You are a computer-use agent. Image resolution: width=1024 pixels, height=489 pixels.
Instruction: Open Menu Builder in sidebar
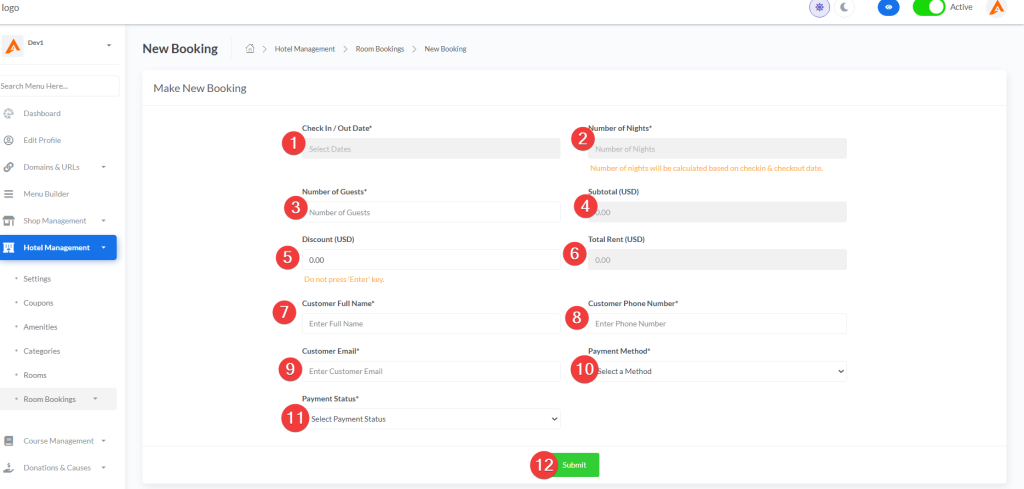click(x=46, y=194)
